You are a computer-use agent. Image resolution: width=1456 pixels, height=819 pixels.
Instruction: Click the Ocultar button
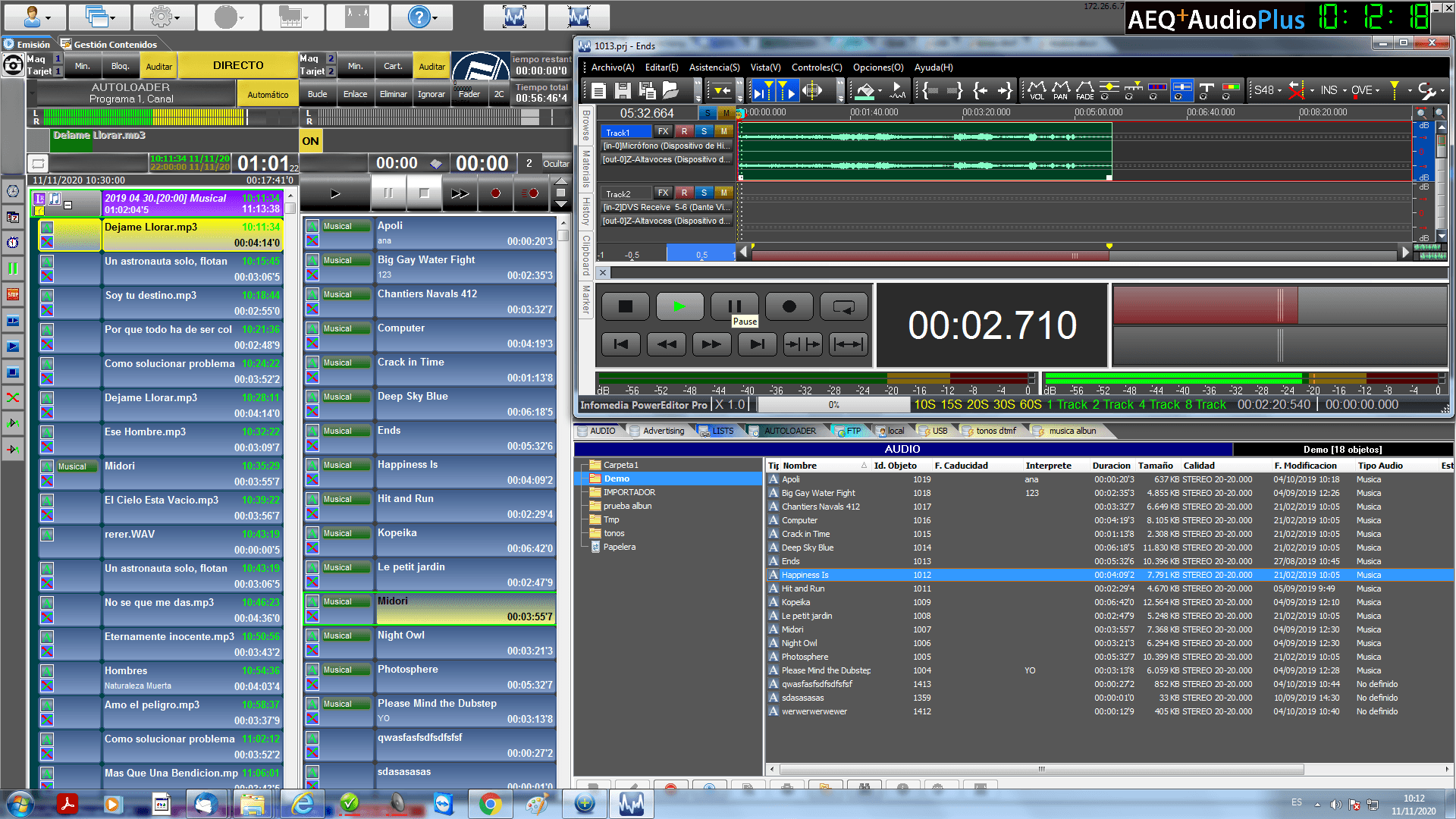tap(556, 164)
